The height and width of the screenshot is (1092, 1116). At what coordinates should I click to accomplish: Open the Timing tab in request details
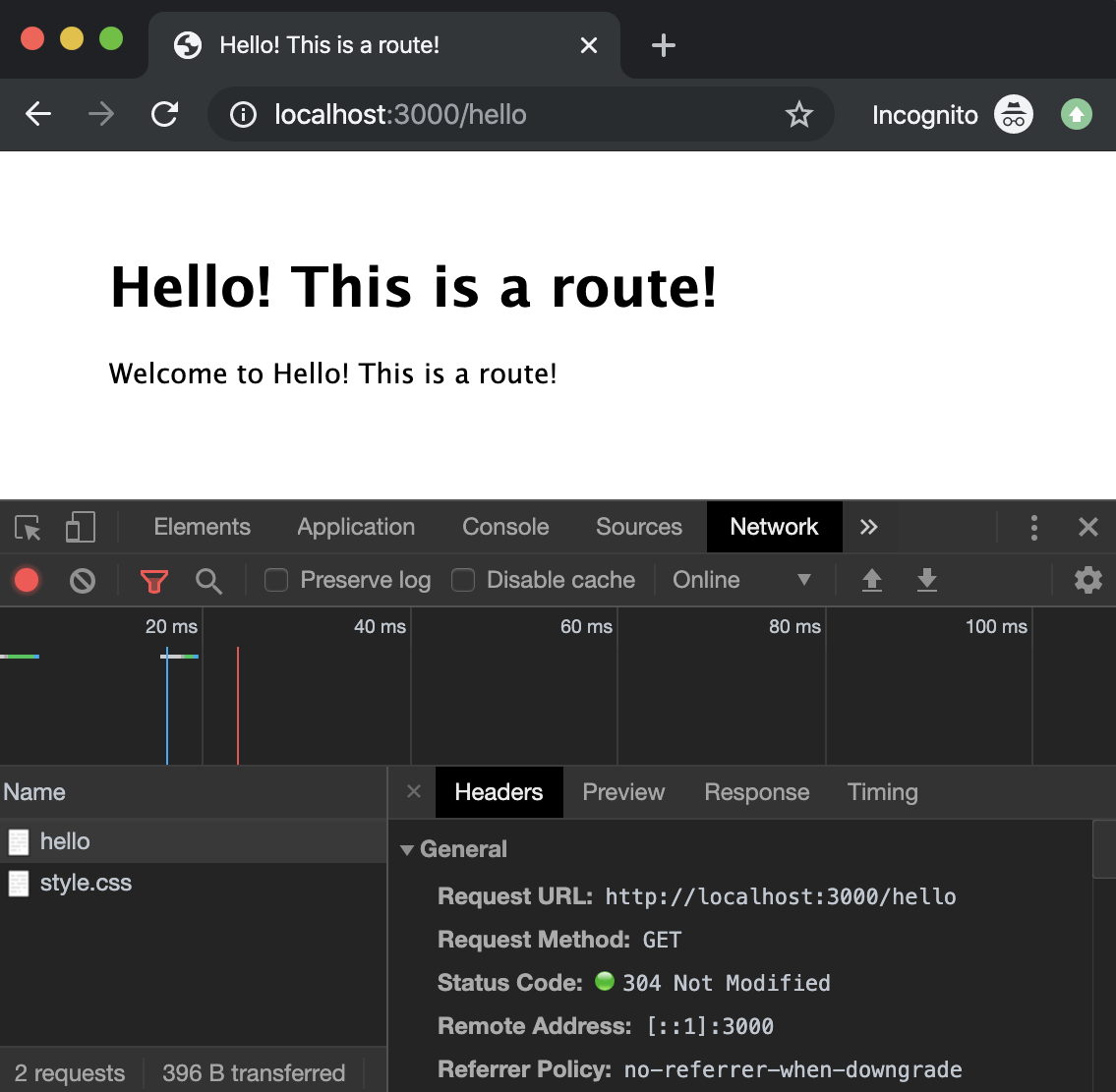pyautogui.click(x=882, y=792)
